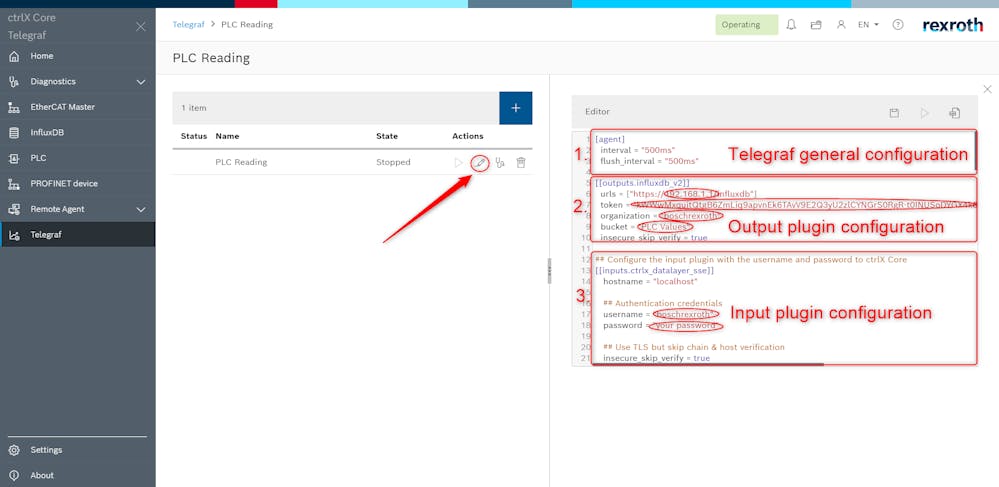Screen dimensions: 999x487
Task: Expand the Diagnostics menu chevron
Action: [141, 82]
